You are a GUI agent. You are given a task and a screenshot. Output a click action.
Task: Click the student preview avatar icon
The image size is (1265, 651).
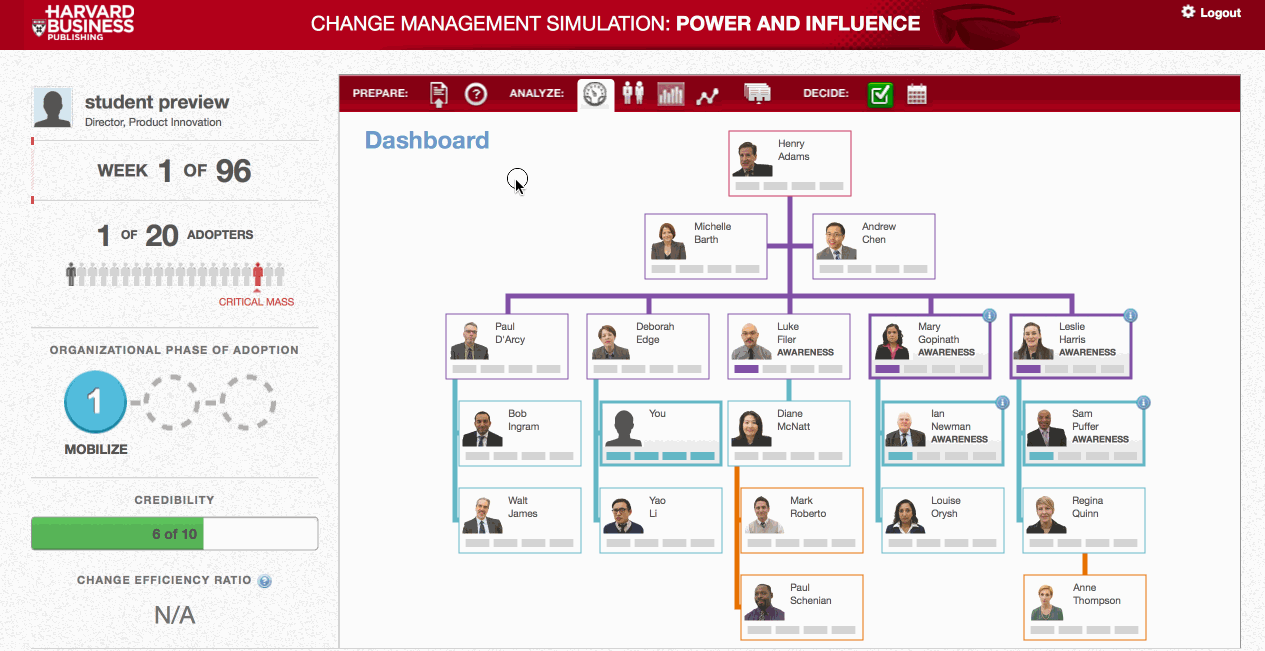(53, 107)
